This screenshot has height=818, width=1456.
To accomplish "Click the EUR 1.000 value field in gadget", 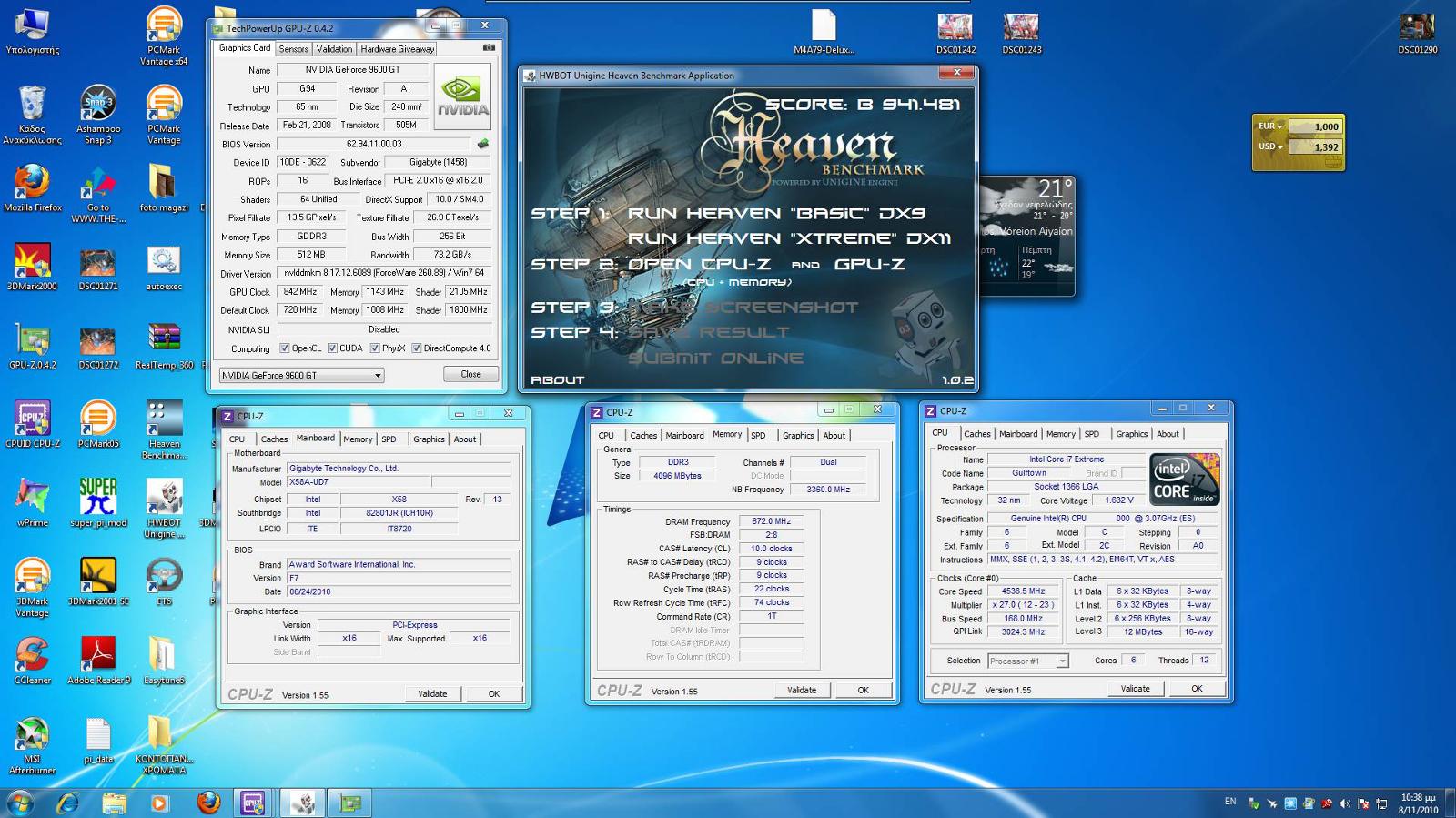I will 1314,126.
